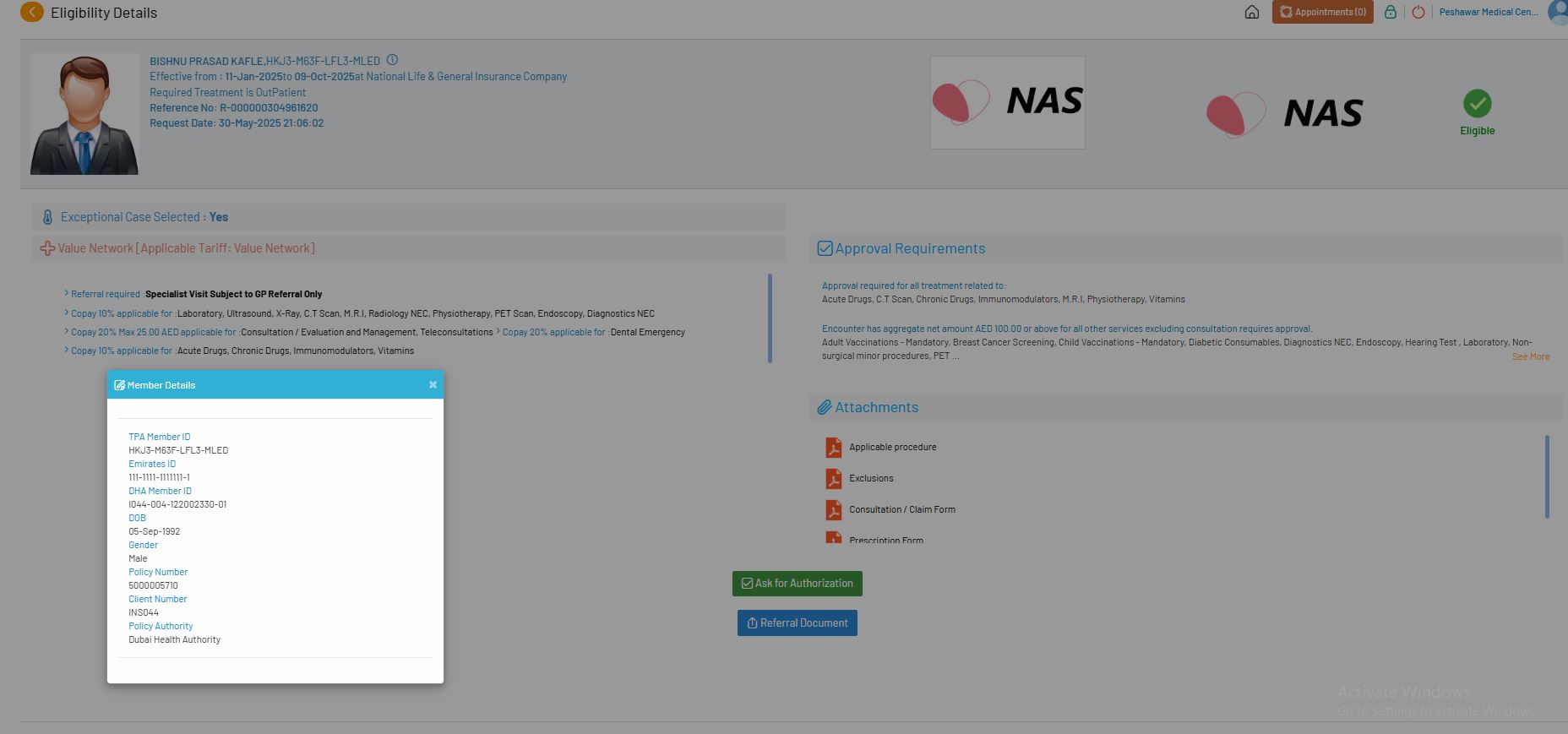Select Client Number value INS044
Viewport: 1568px width, 734px height.
click(144, 612)
